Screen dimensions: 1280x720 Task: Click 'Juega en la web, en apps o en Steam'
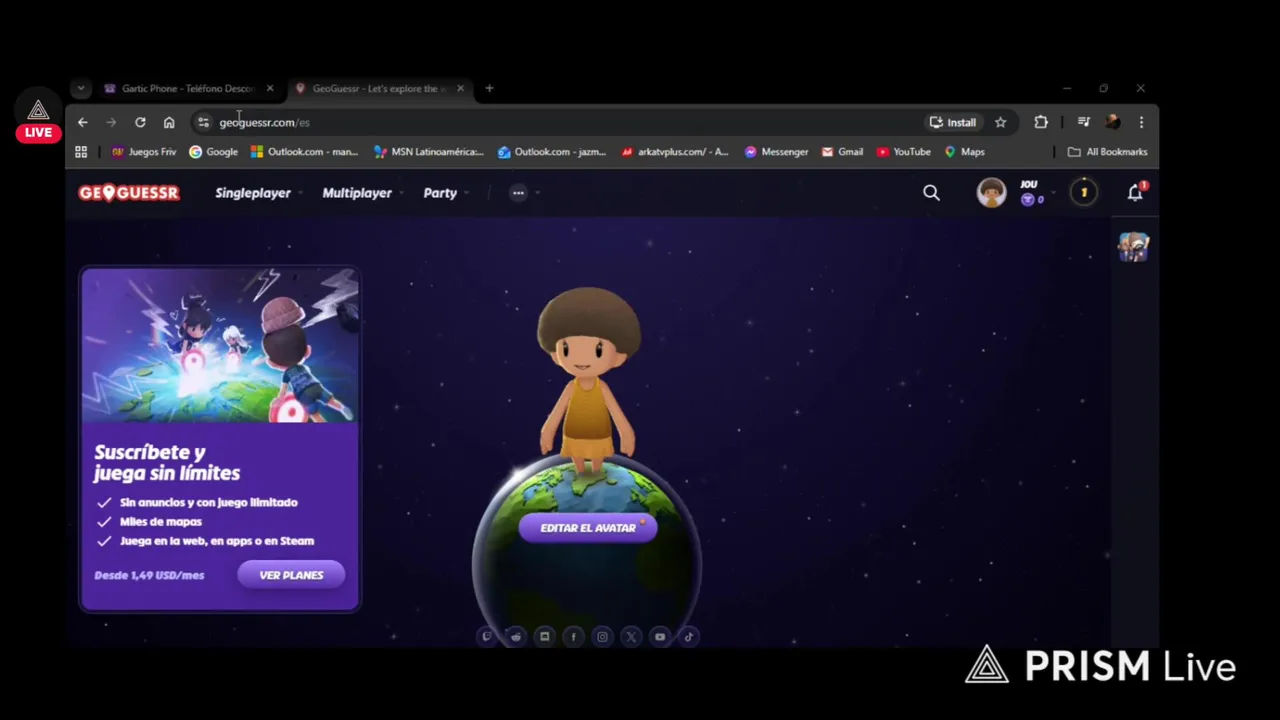pos(216,541)
